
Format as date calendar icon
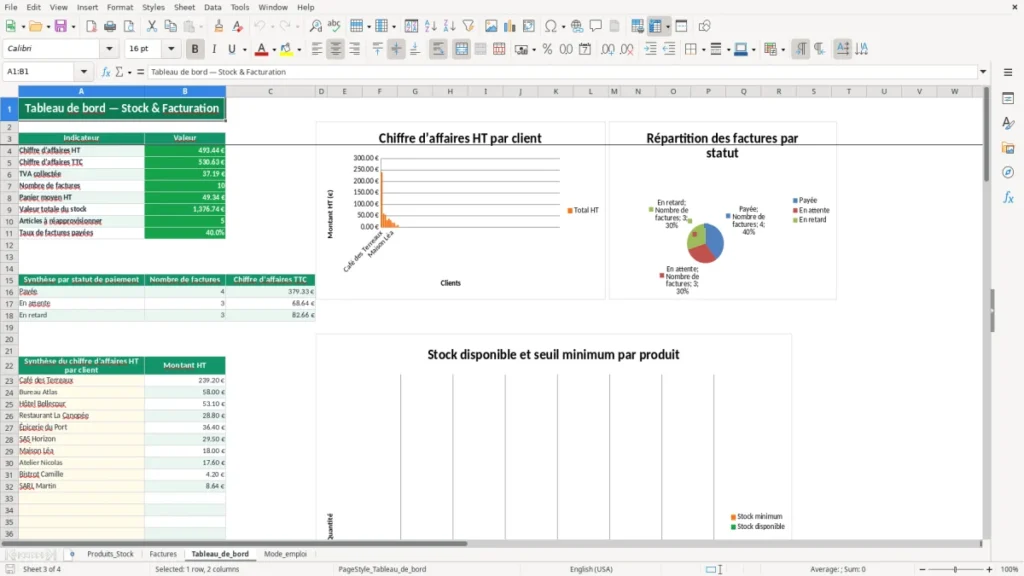(x=585, y=49)
